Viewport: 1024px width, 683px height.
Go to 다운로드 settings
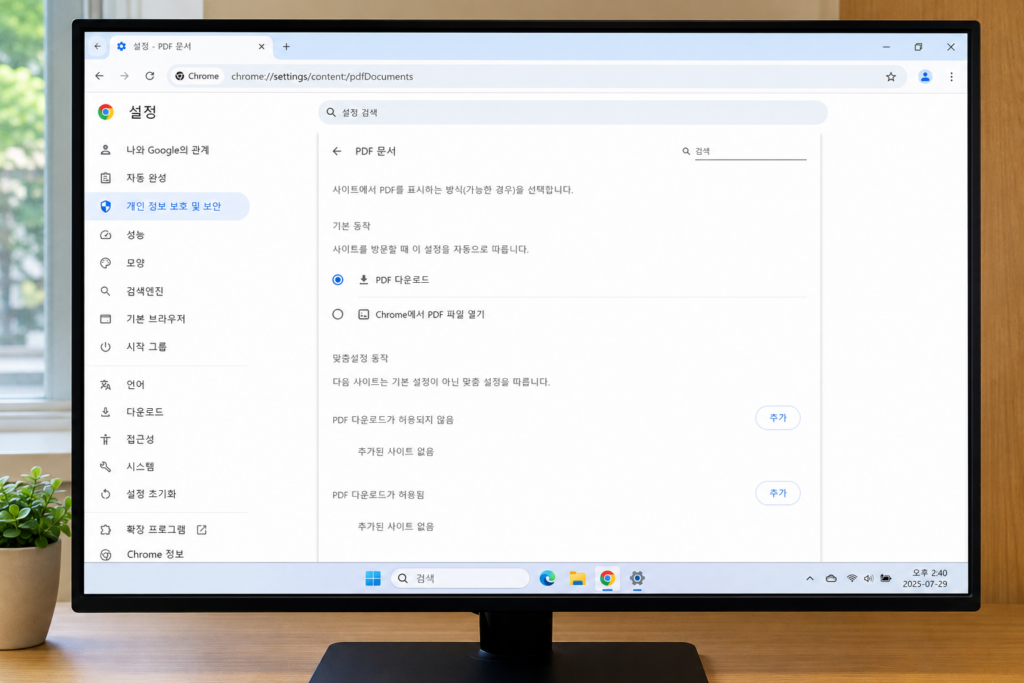pyautogui.click(x=168, y=412)
